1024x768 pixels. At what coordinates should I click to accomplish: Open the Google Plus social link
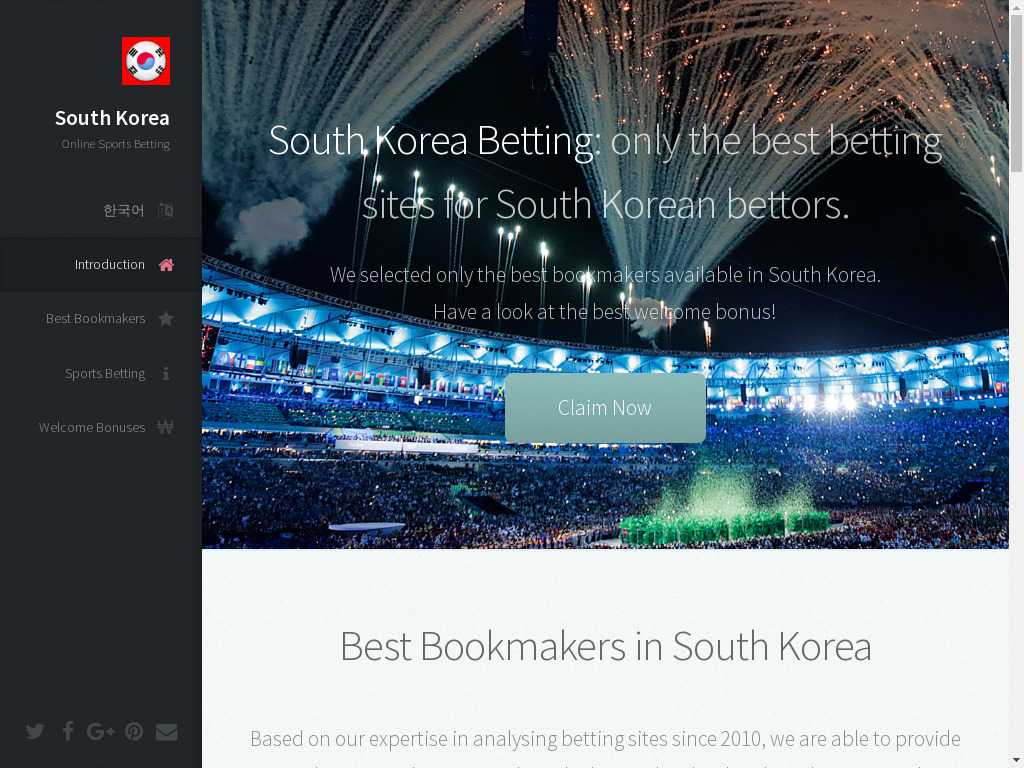click(x=101, y=731)
